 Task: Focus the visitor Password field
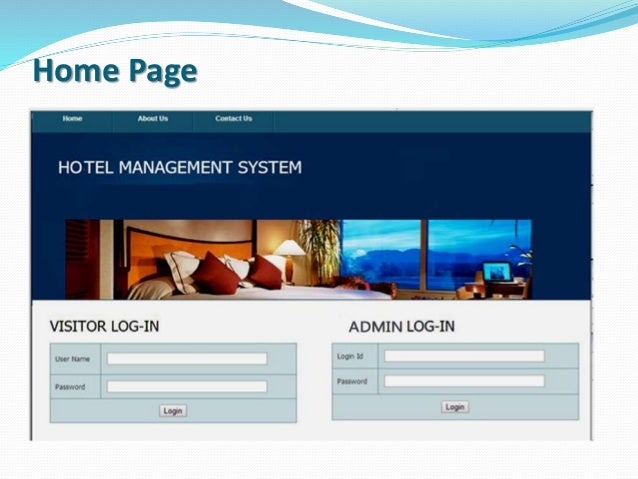187,386
